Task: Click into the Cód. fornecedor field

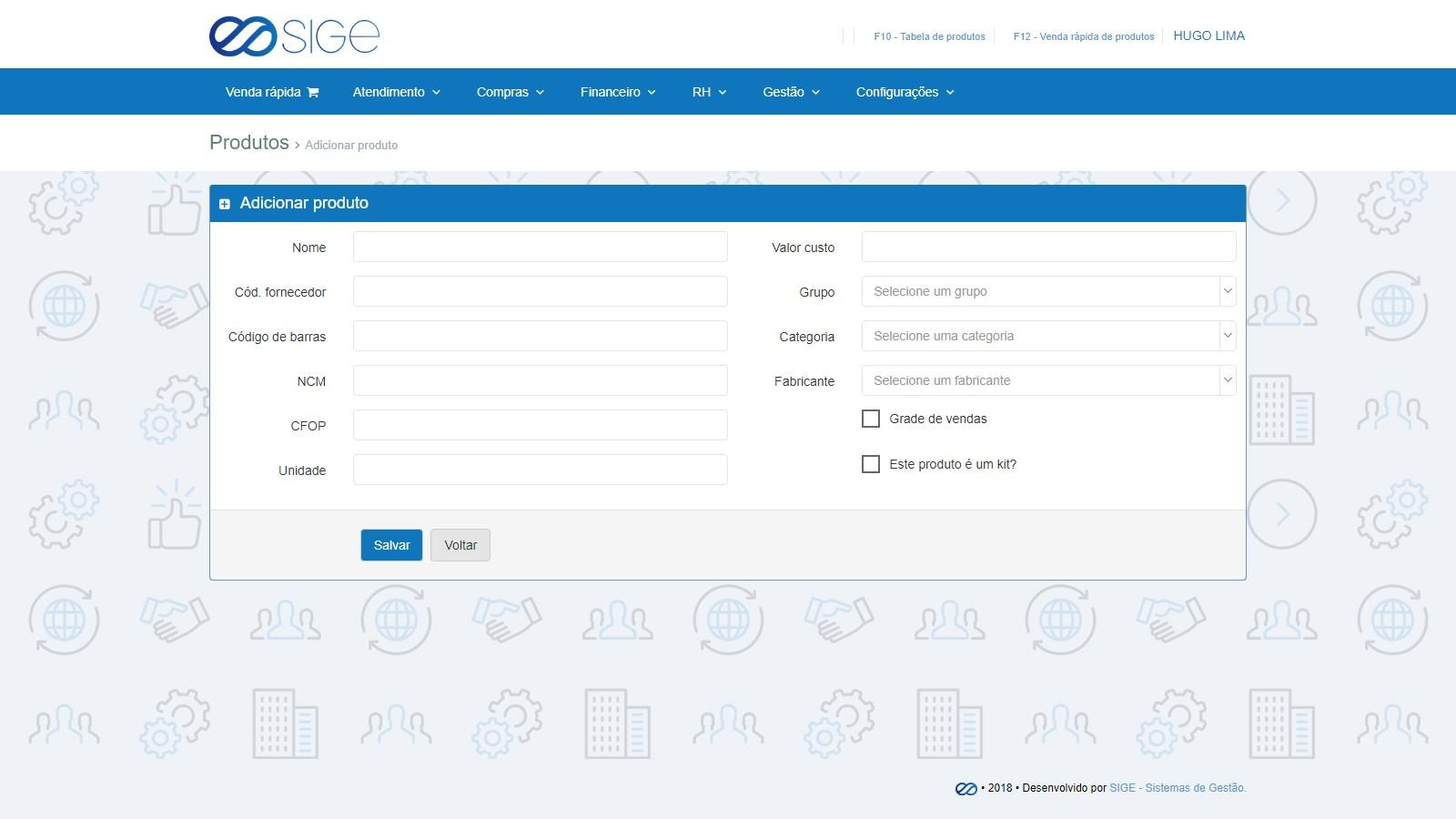Action: [541, 291]
